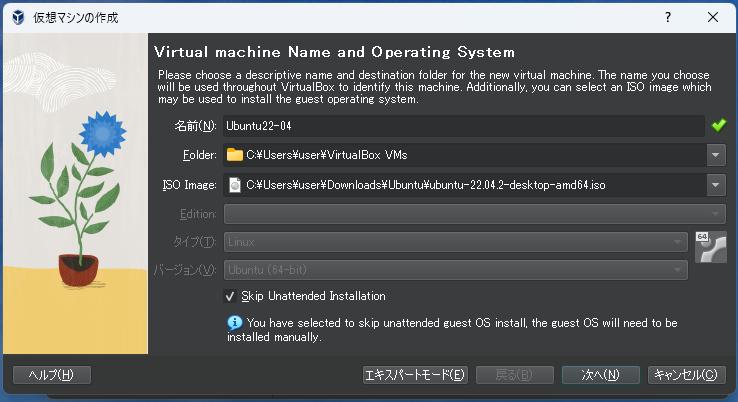
Task: Click the ヘルプ(H) button
Action: [x=52, y=375]
